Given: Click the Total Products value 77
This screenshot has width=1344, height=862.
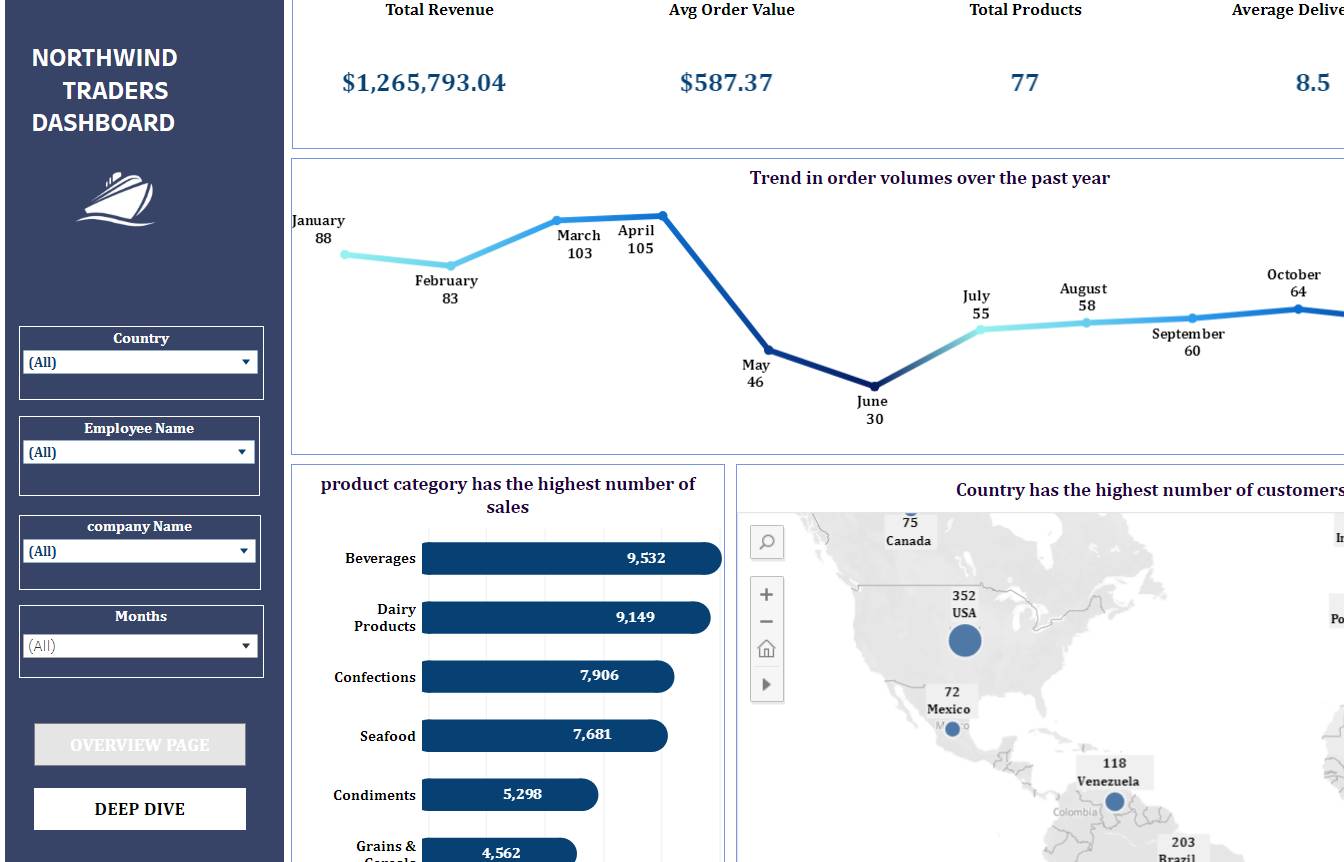Looking at the screenshot, I should pos(1025,83).
